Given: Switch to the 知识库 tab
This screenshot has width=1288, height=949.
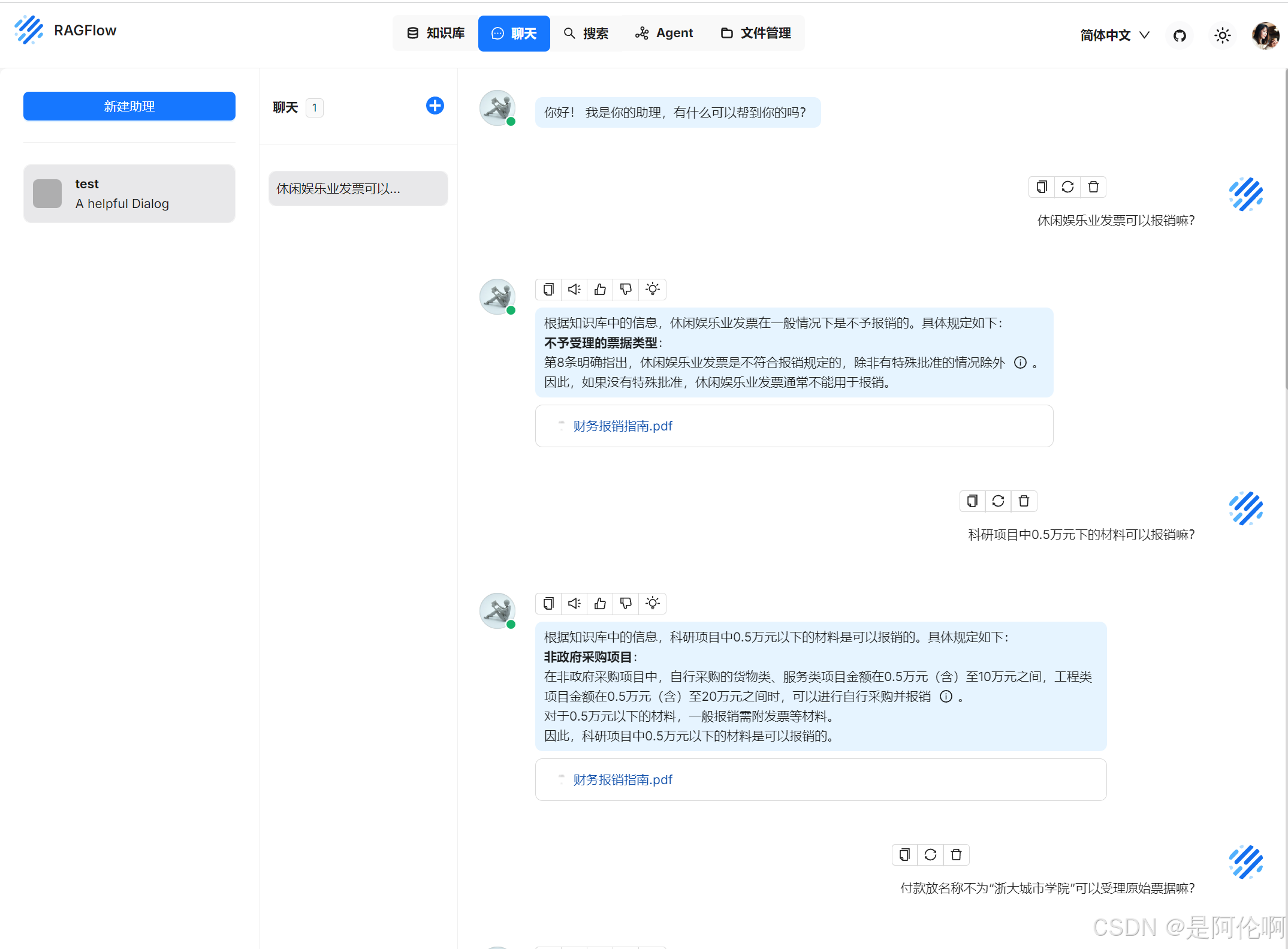Looking at the screenshot, I should pyautogui.click(x=436, y=34).
